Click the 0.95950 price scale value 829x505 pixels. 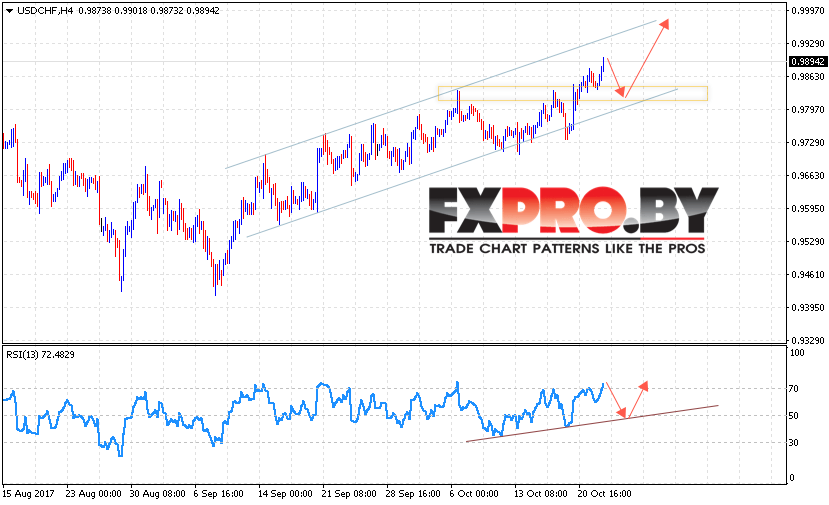click(808, 208)
